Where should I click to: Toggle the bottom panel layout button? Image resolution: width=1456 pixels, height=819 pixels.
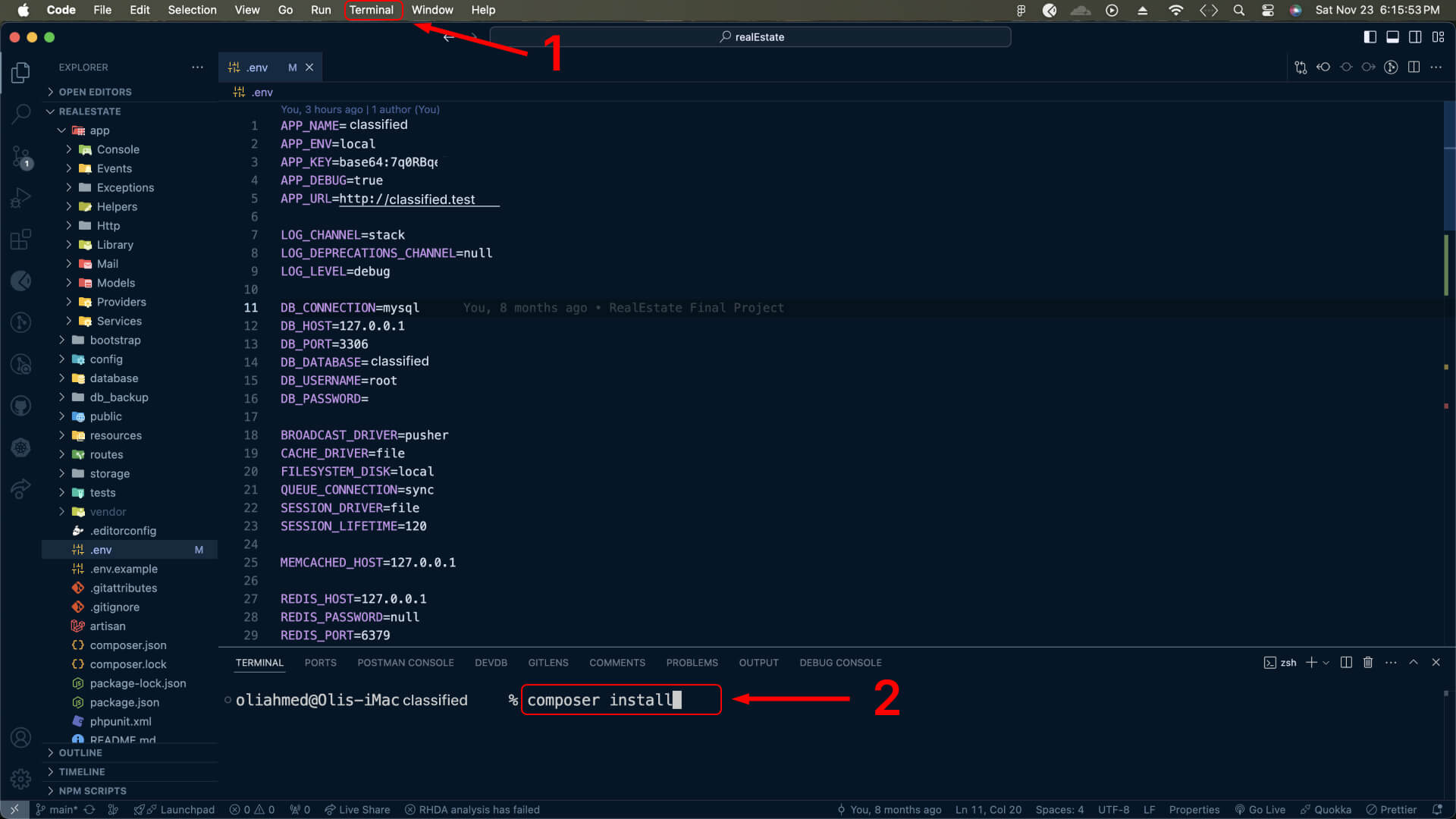pyautogui.click(x=1392, y=36)
